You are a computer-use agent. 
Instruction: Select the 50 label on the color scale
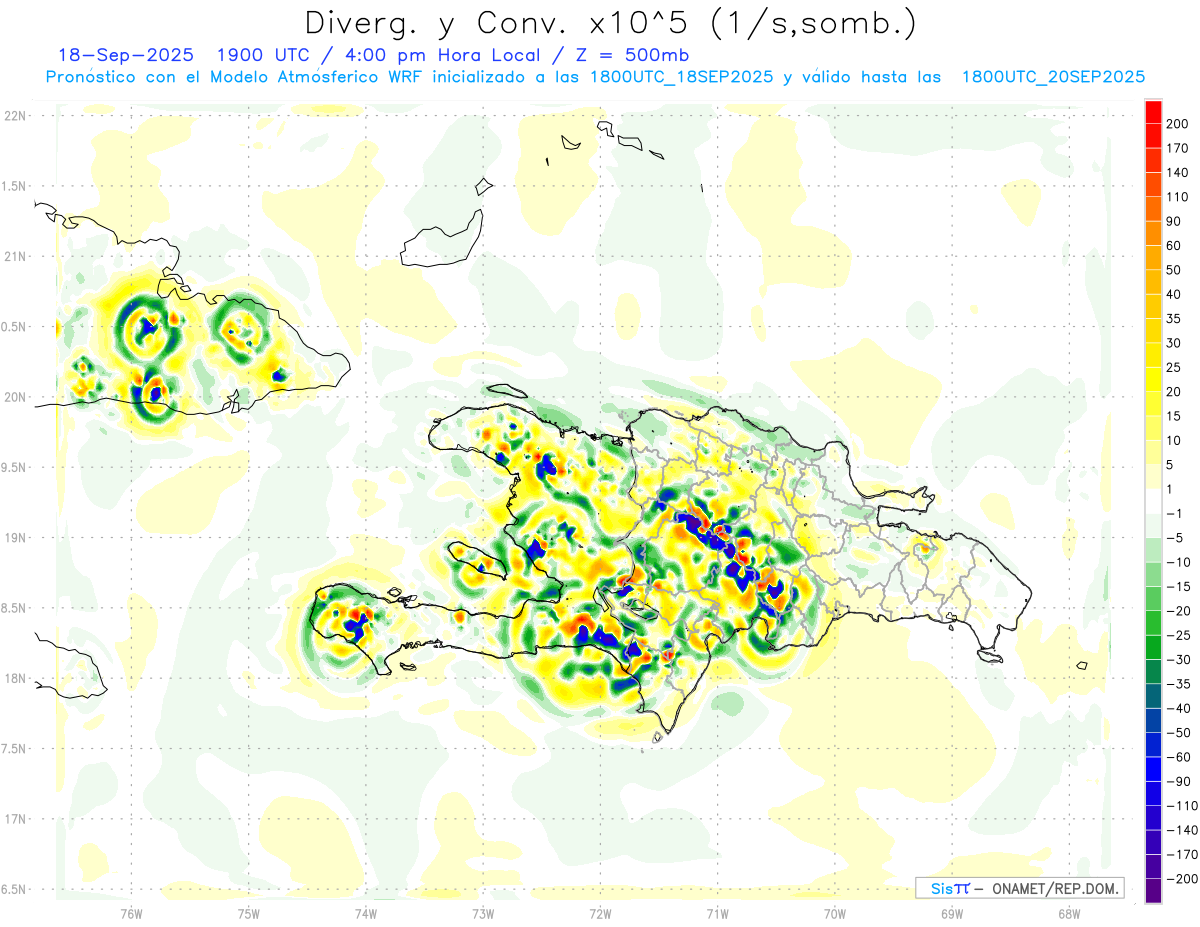(1174, 270)
